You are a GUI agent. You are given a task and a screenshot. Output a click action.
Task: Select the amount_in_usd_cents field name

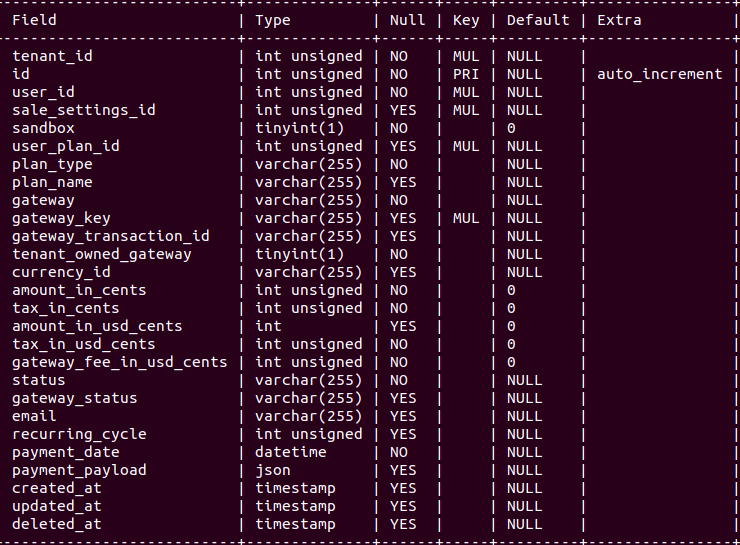coord(97,326)
